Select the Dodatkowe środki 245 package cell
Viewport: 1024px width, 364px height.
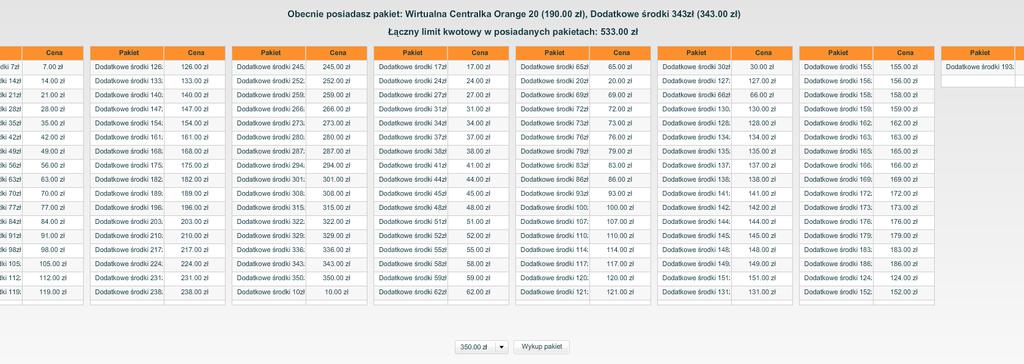(269, 67)
